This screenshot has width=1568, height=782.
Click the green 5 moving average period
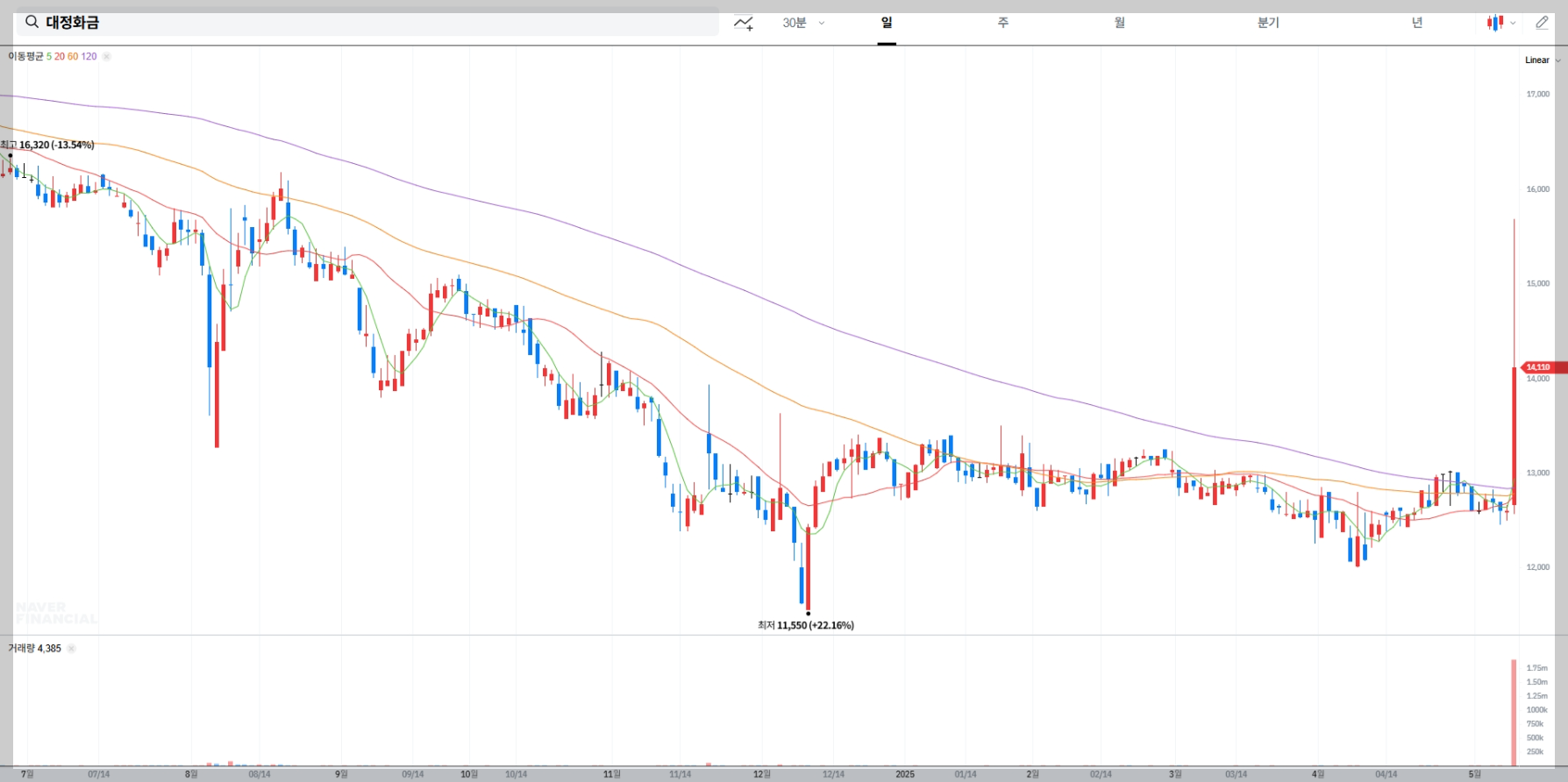(49, 56)
